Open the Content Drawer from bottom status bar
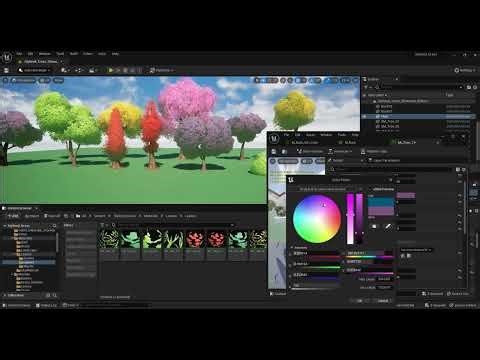 click(x=17, y=305)
